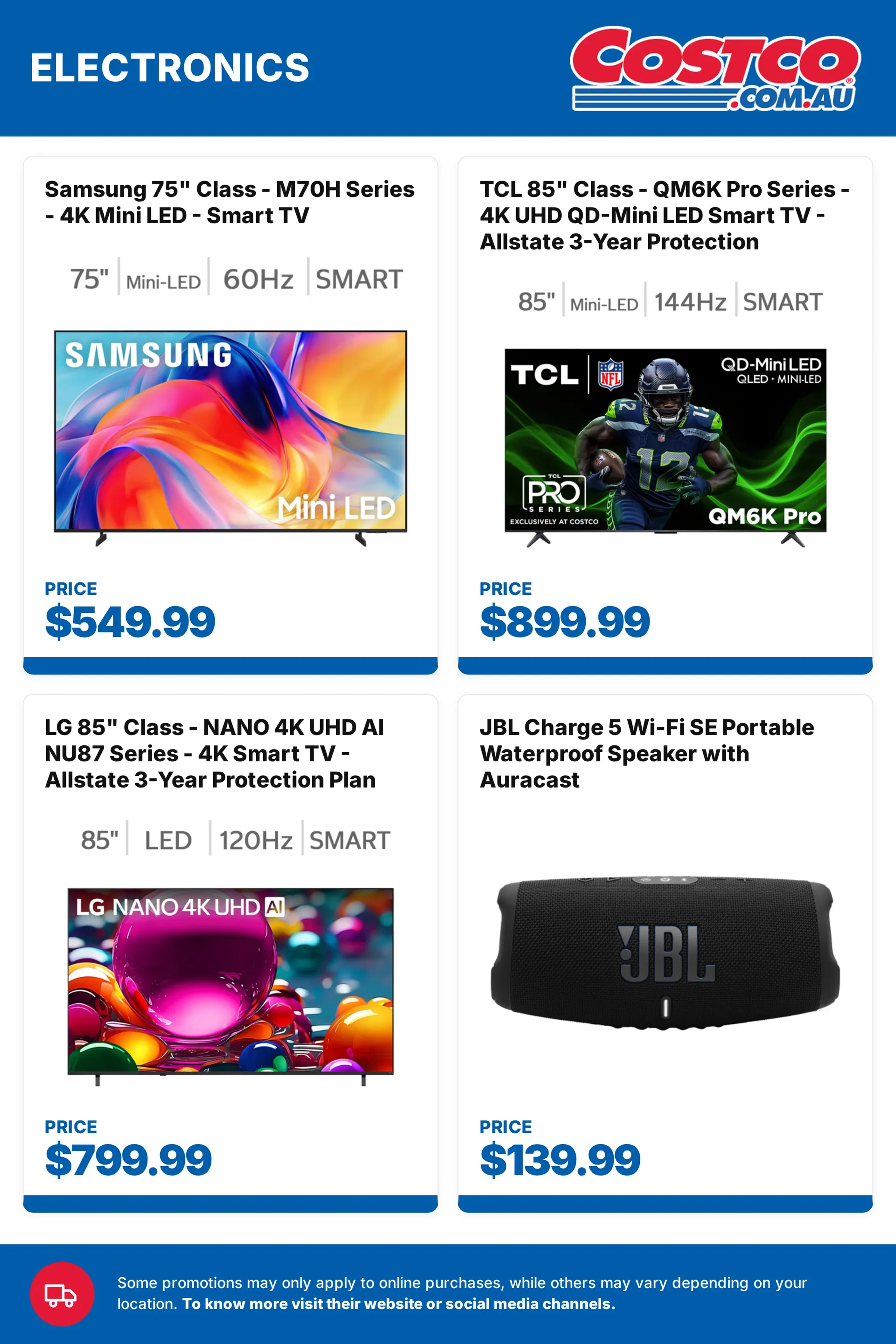Click the QD-Mini LED badge on TCL TV
The image size is (896, 1344).
coord(770,371)
